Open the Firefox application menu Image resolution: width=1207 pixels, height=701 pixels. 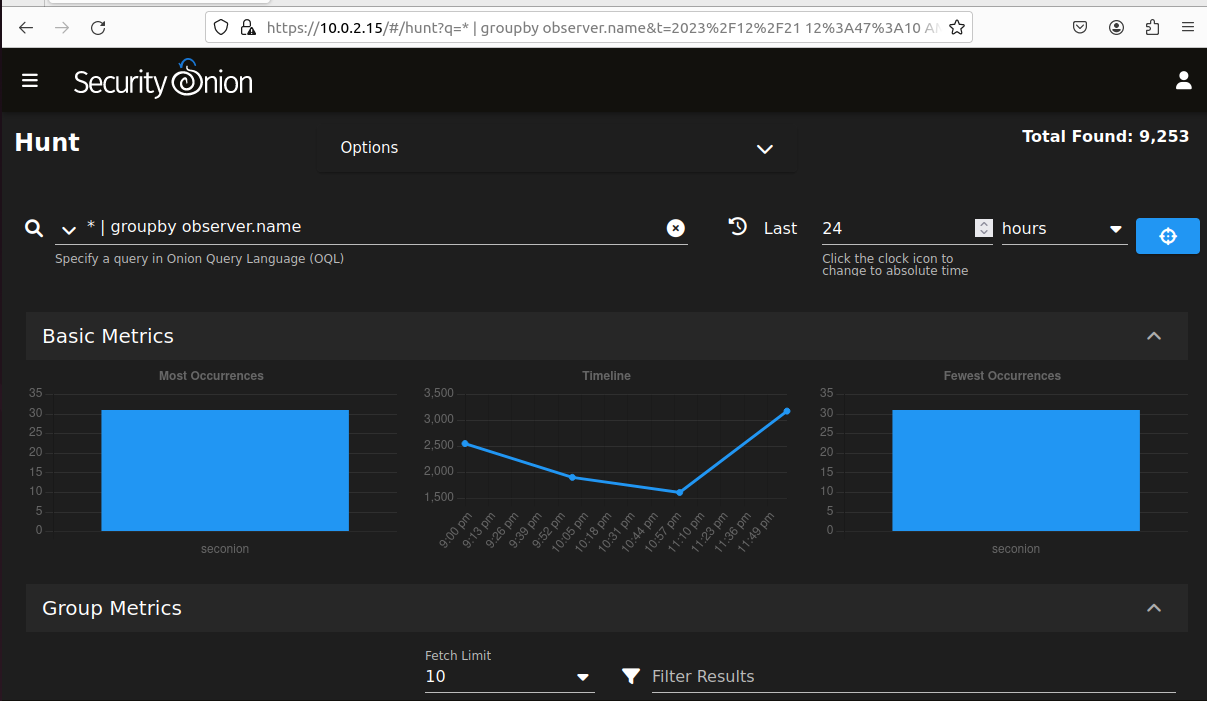click(1187, 28)
